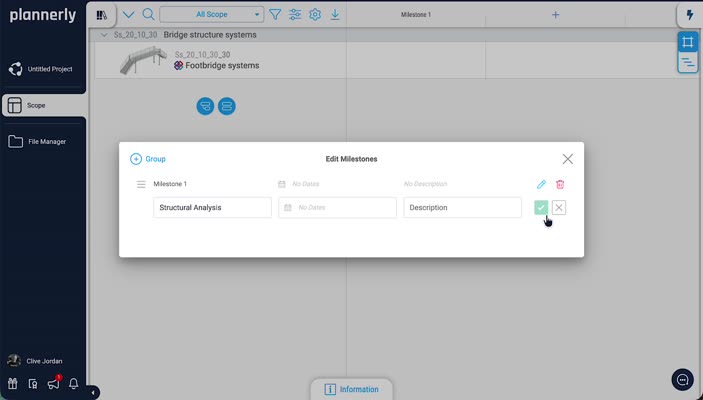
Task: Click the second blue round add-section button
Action: point(227,106)
